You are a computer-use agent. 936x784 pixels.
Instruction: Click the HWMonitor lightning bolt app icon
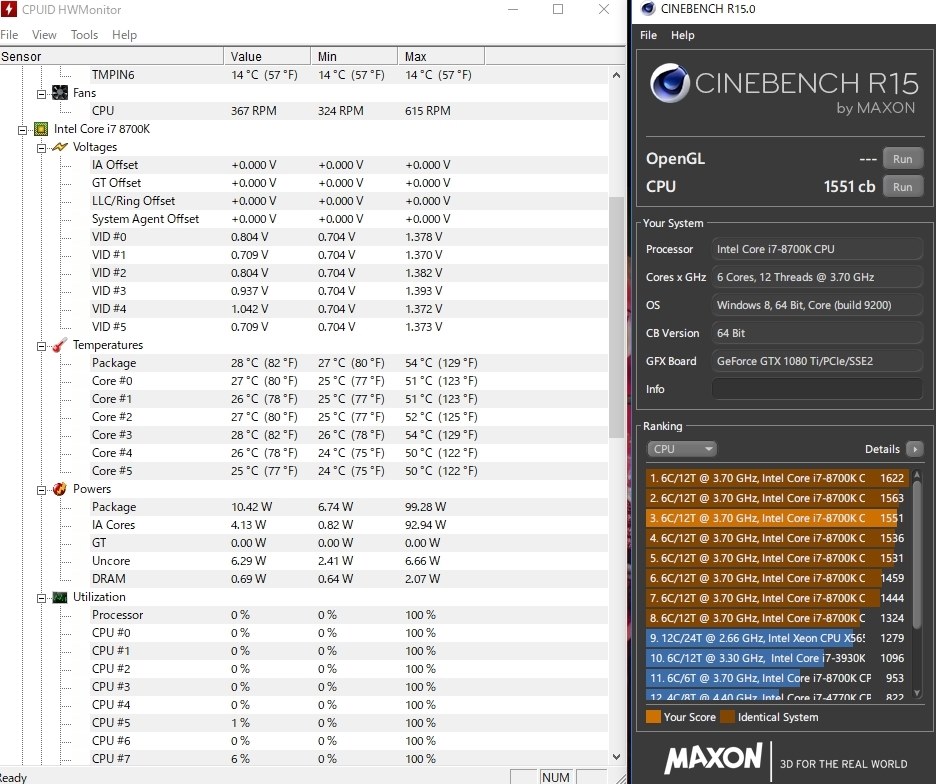8,9
